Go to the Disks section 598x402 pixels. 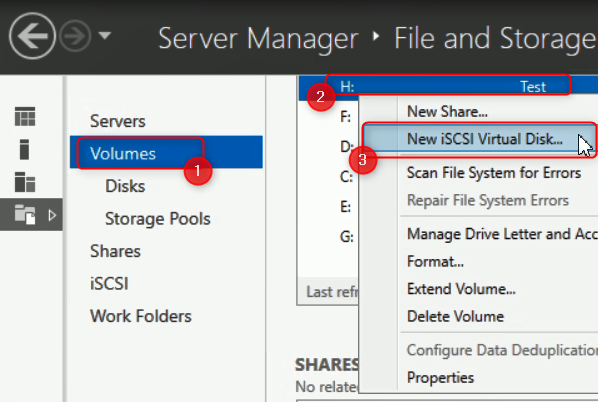[x=125, y=186]
